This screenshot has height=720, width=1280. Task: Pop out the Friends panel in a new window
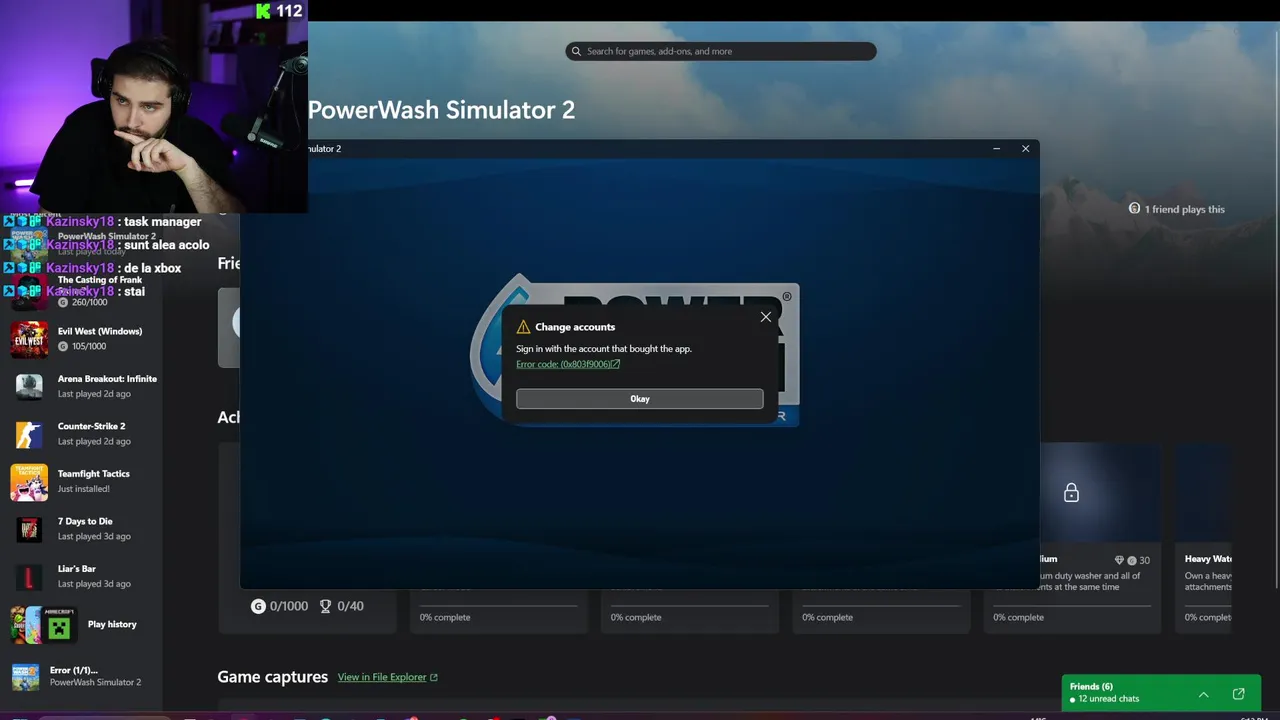point(1238,694)
